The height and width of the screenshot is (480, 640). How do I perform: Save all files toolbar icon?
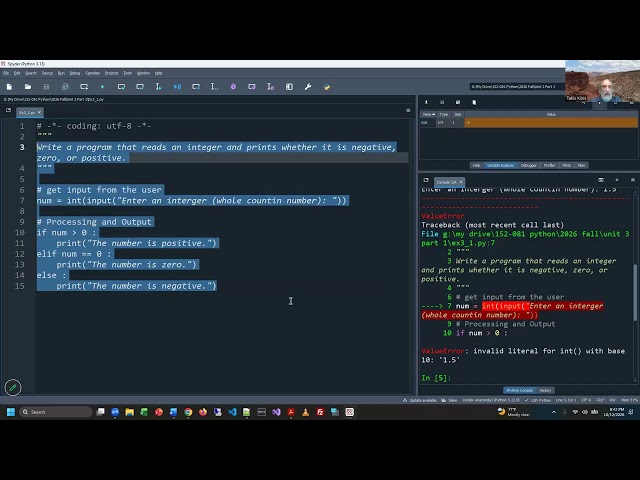65,87
